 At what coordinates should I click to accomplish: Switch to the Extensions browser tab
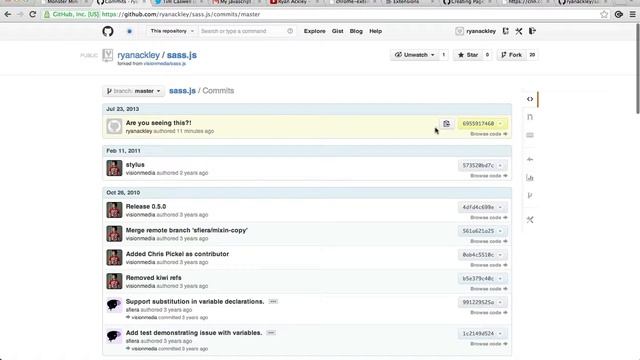coord(404,2)
